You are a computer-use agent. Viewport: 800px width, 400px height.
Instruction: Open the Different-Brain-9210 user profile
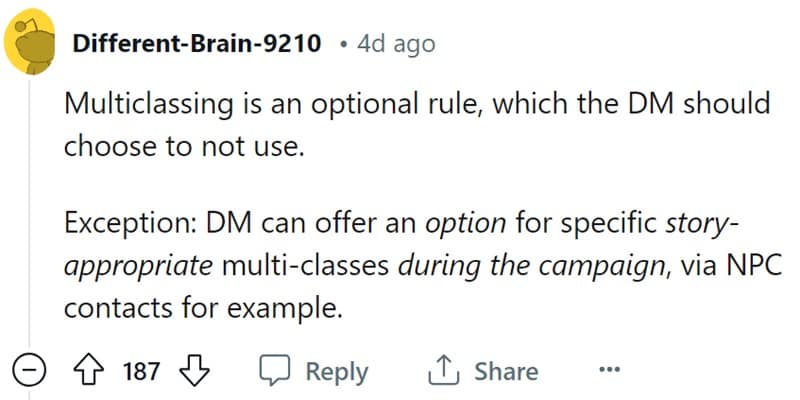tap(197, 45)
